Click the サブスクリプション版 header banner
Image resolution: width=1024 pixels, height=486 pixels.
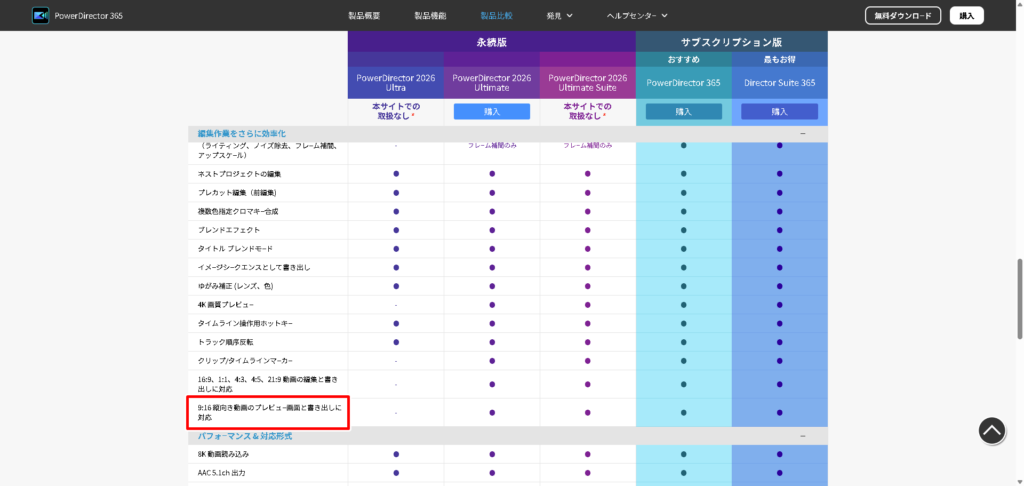[731, 42]
